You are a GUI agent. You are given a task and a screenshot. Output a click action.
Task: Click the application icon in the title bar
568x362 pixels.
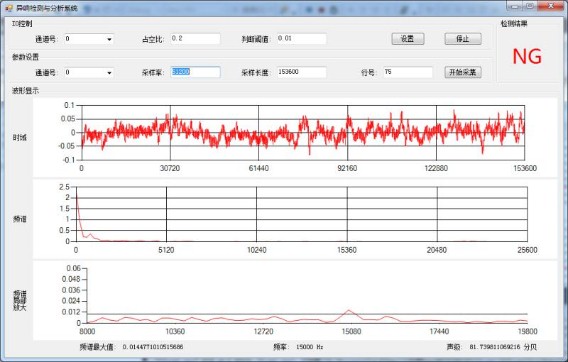click(9, 8)
